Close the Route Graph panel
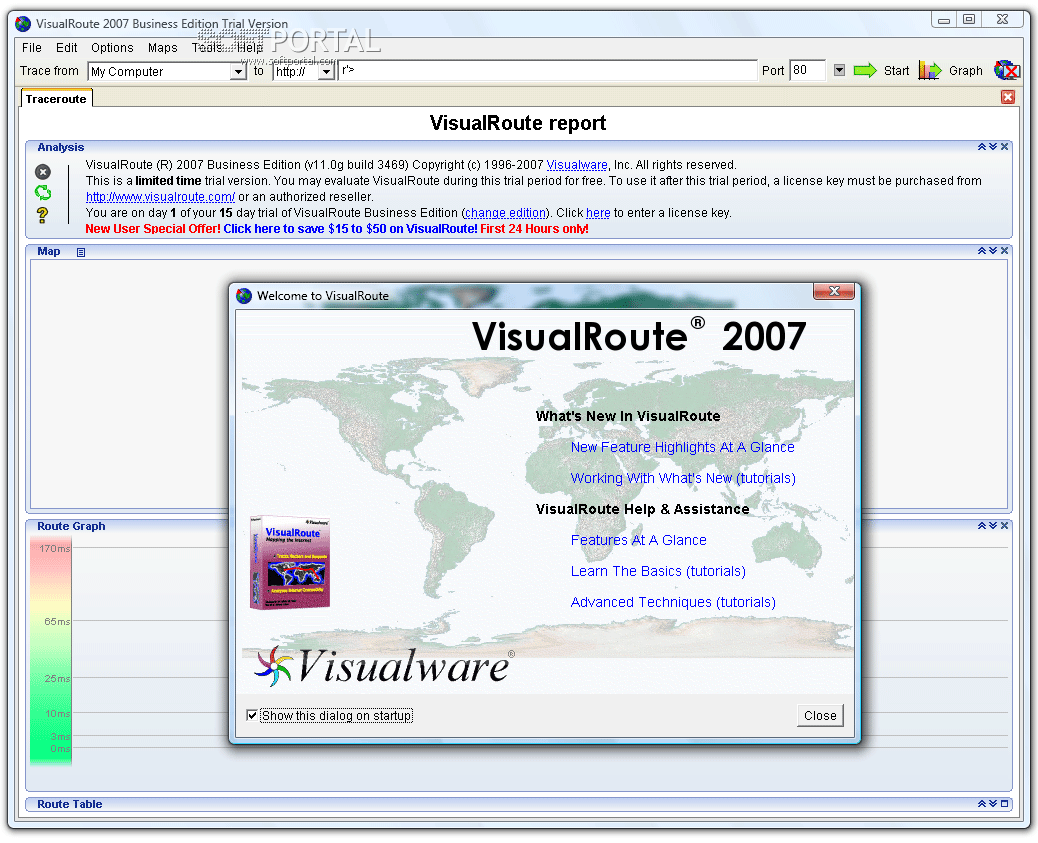Viewport: 1038px width, 843px height. point(1004,526)
